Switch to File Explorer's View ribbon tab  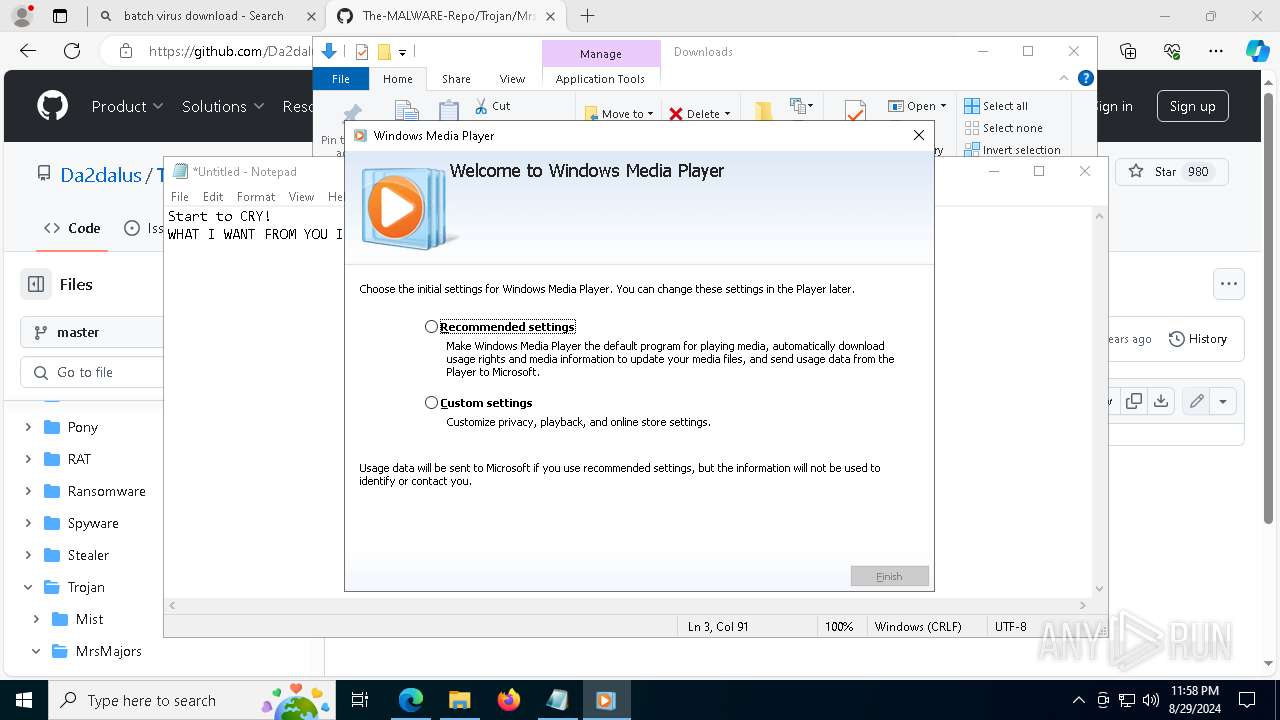click(x=512, y=79)
